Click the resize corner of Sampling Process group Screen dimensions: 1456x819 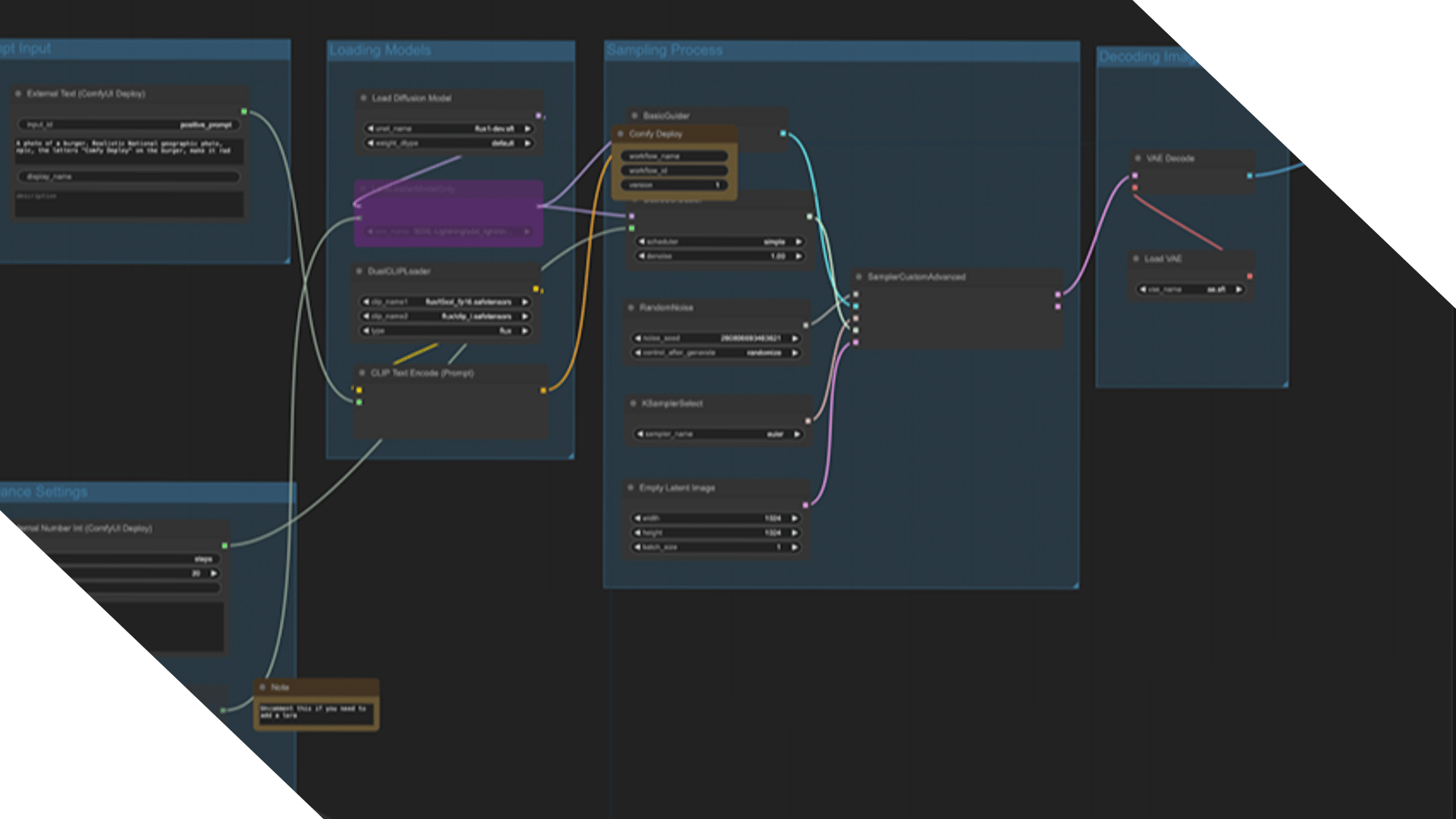tap(1075, 584)
